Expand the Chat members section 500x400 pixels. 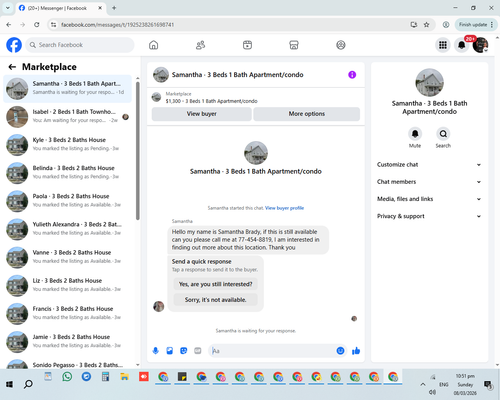tap(429, 182)
